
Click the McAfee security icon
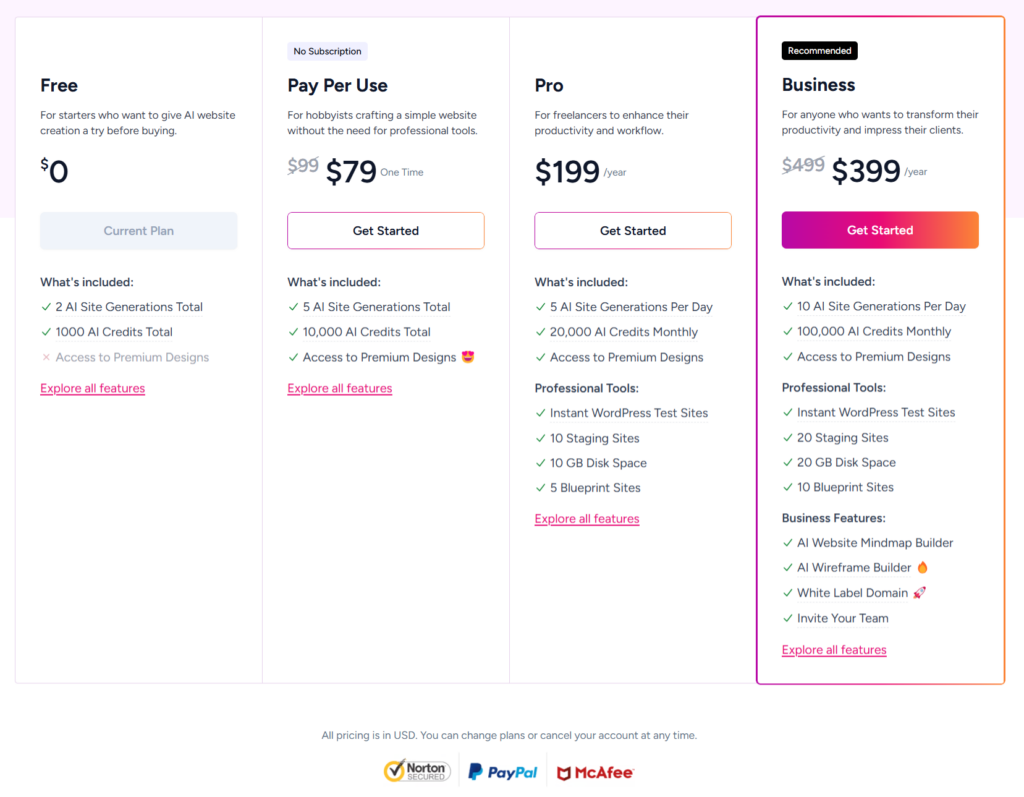(595, 771)
